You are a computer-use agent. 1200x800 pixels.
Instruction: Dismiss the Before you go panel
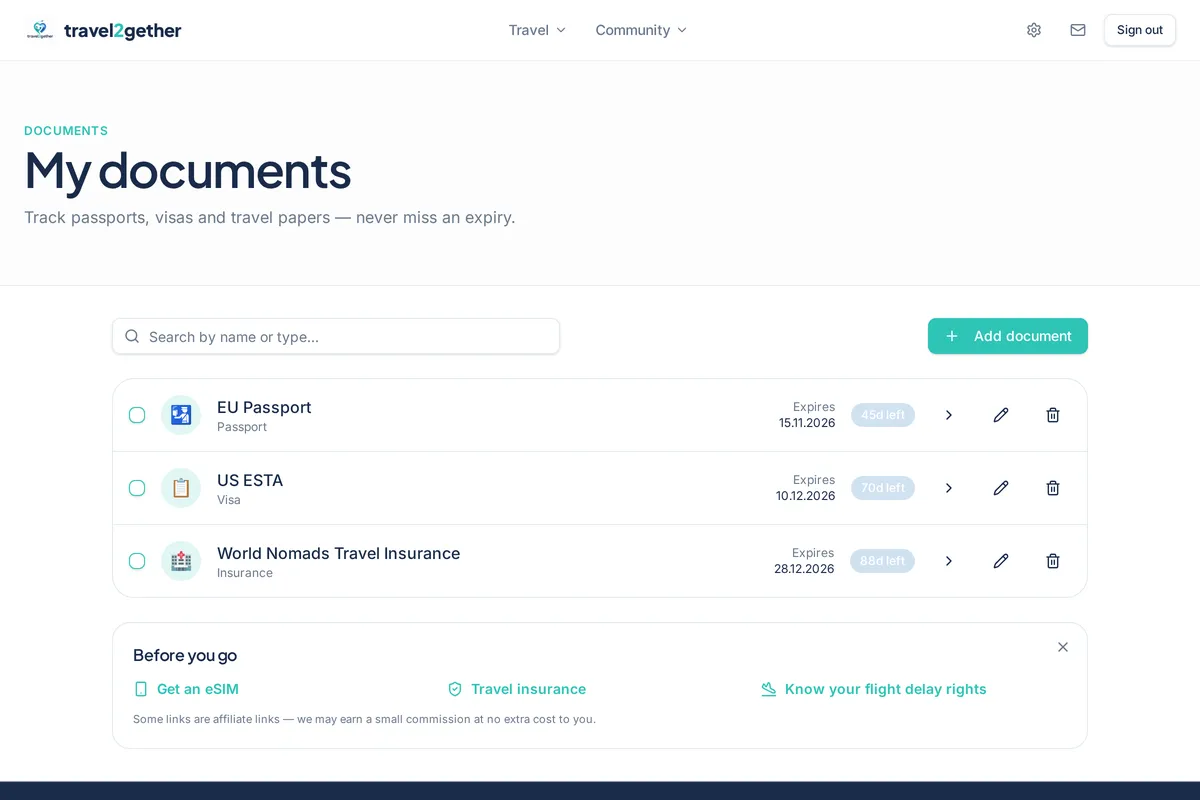[1063, 647]
